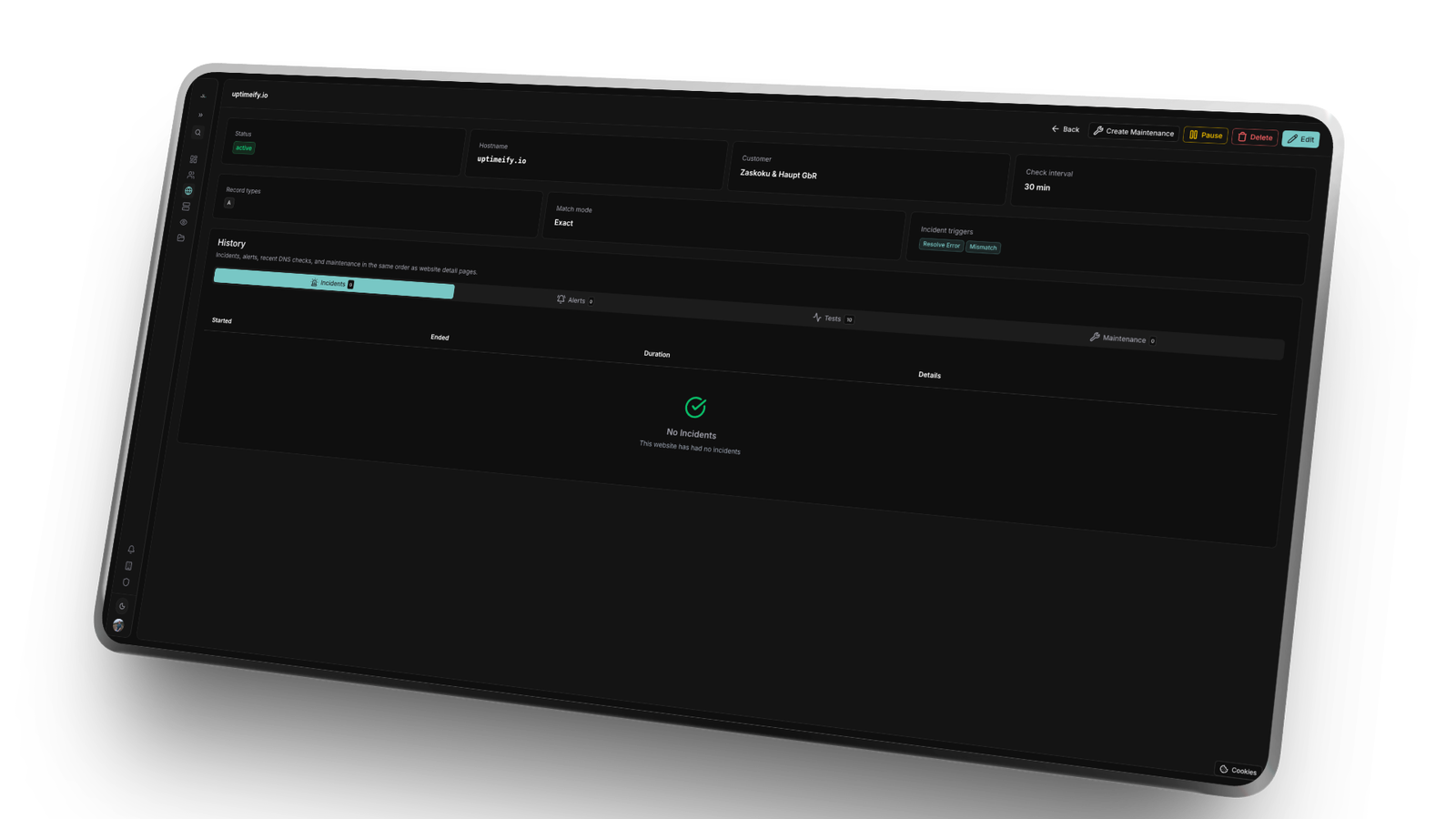
Task: Go back with the Back button
Action: [1066, 129]
